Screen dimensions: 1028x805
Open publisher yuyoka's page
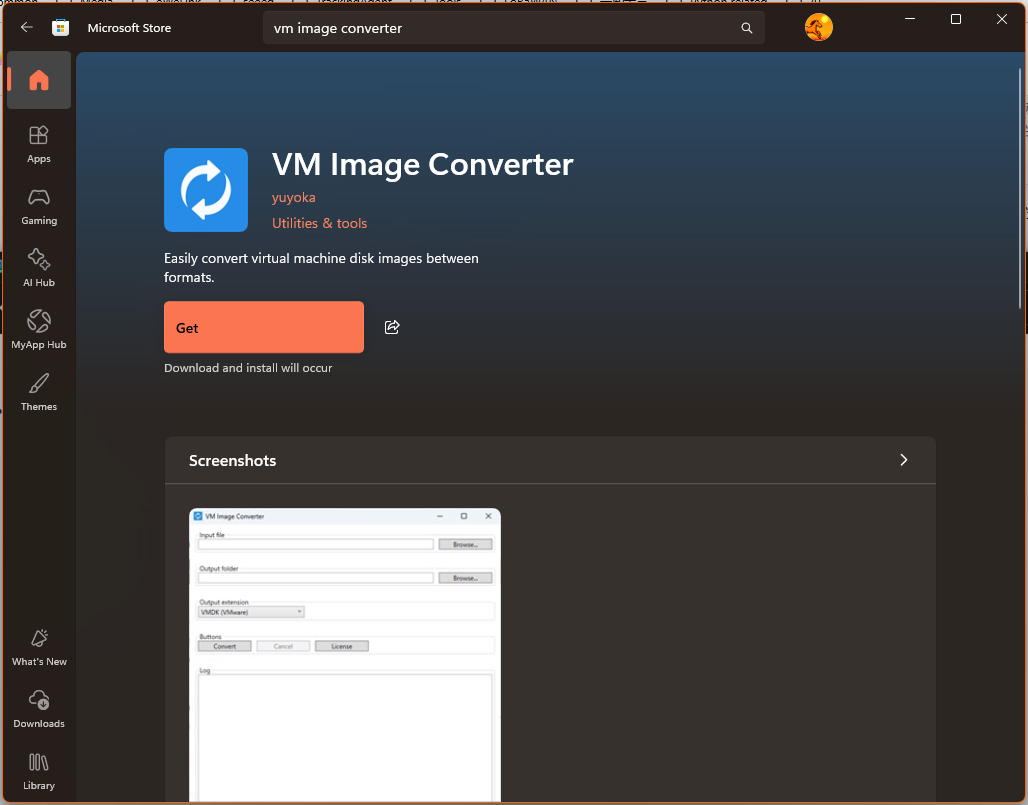pos(294,197)
